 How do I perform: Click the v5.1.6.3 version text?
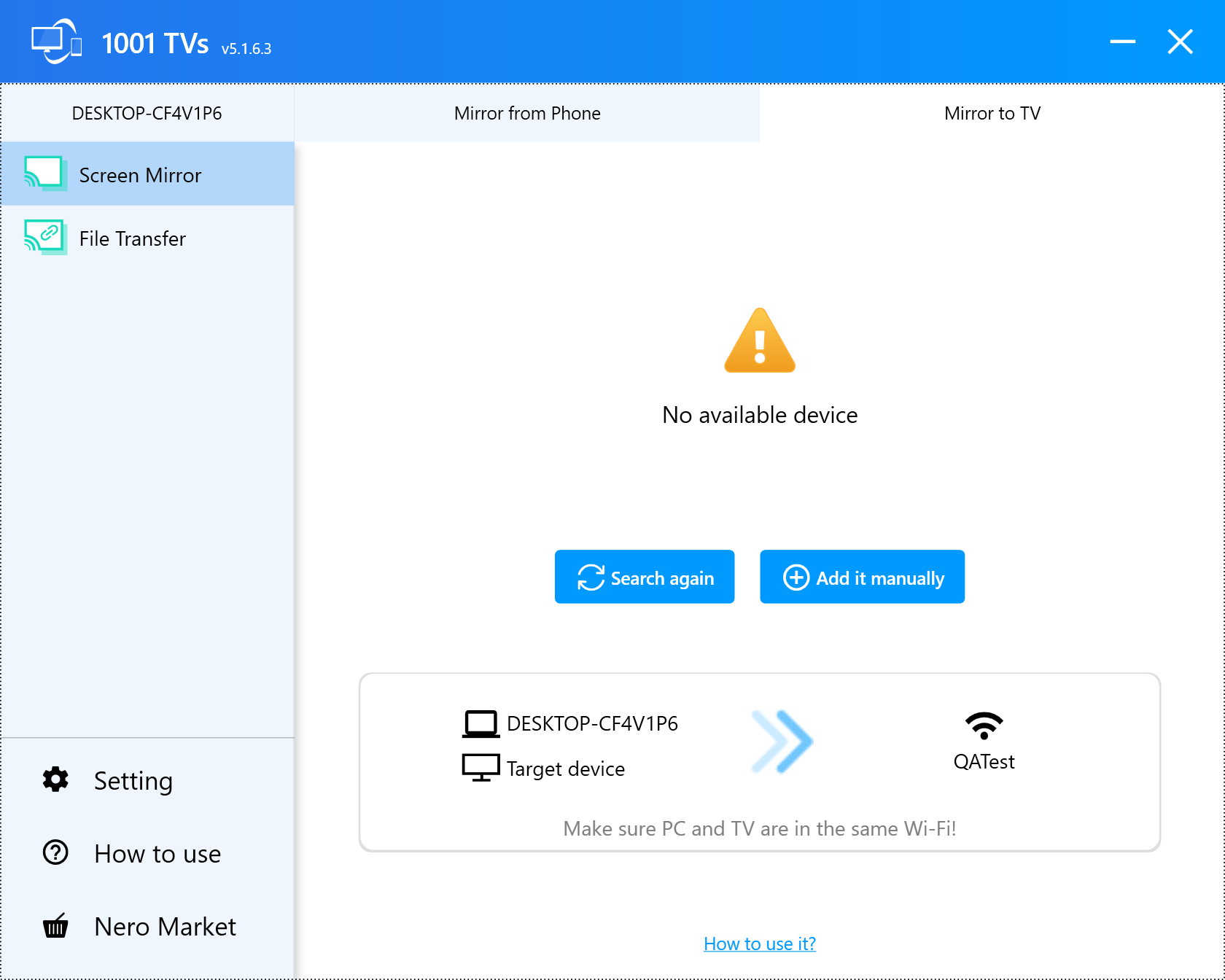click(246, 49)
